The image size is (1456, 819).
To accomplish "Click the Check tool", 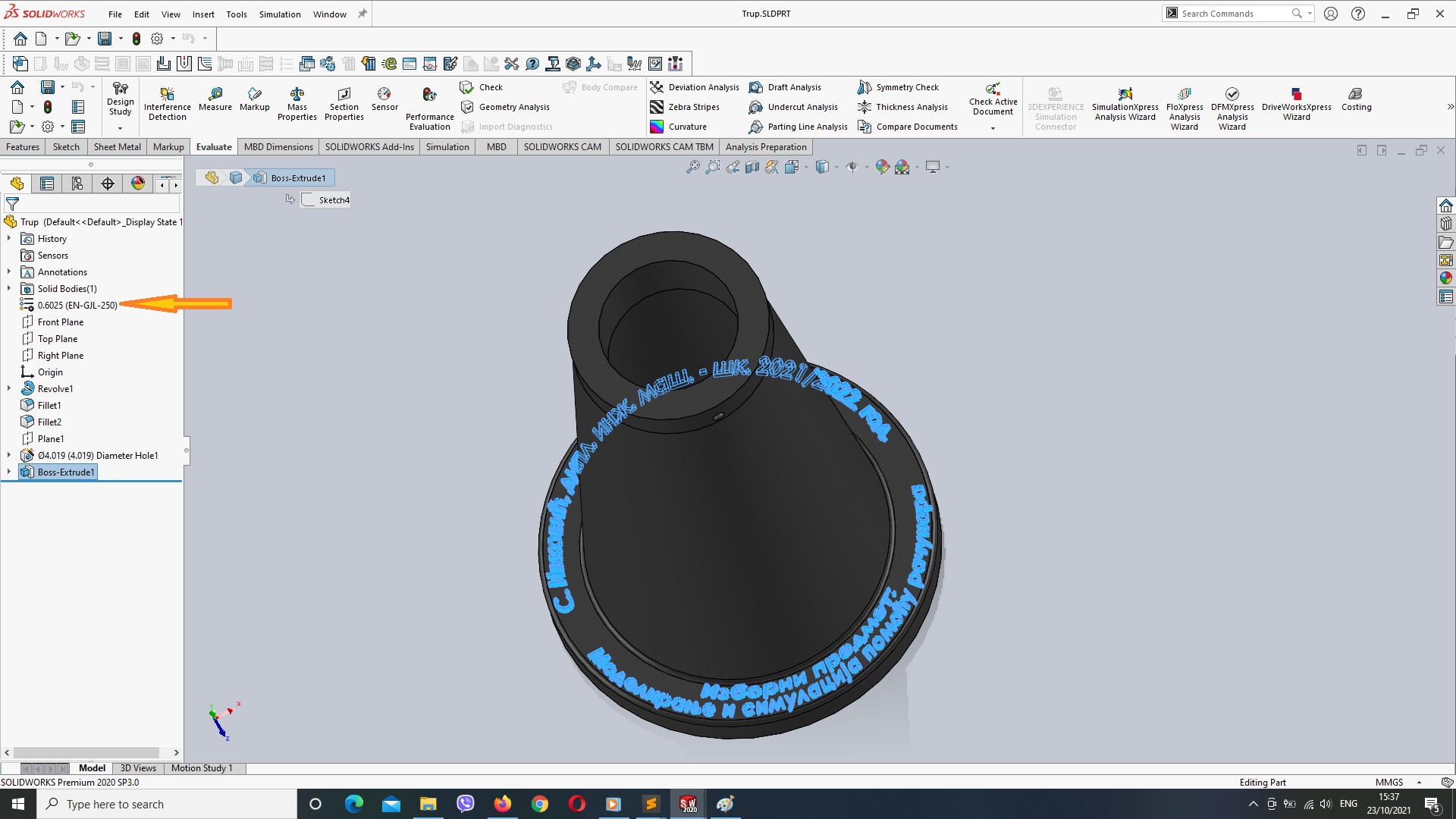I will tap(482, 87).
